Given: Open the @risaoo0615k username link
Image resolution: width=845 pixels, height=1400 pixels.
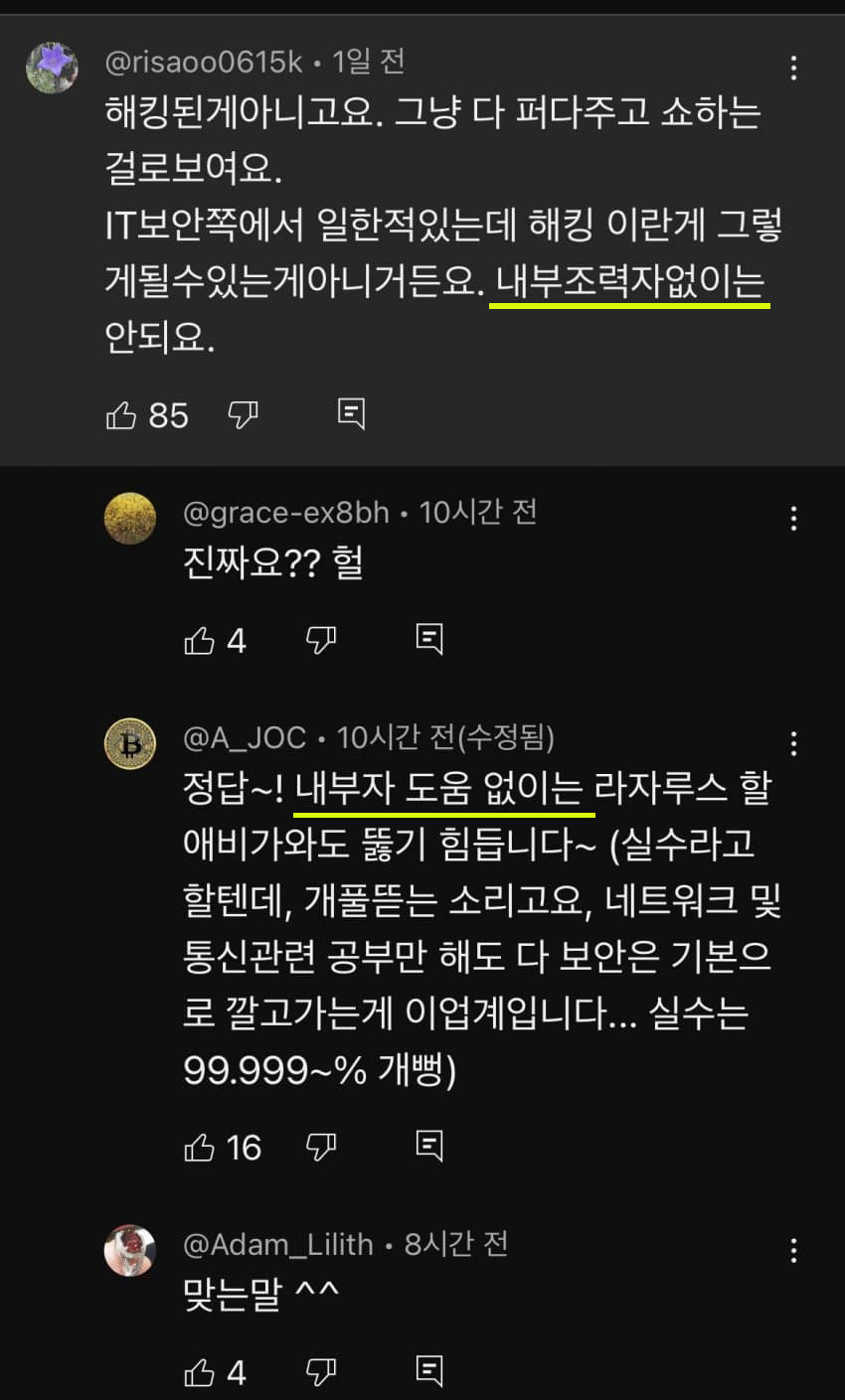Looking at the screenshot, I should click(204, 62).
